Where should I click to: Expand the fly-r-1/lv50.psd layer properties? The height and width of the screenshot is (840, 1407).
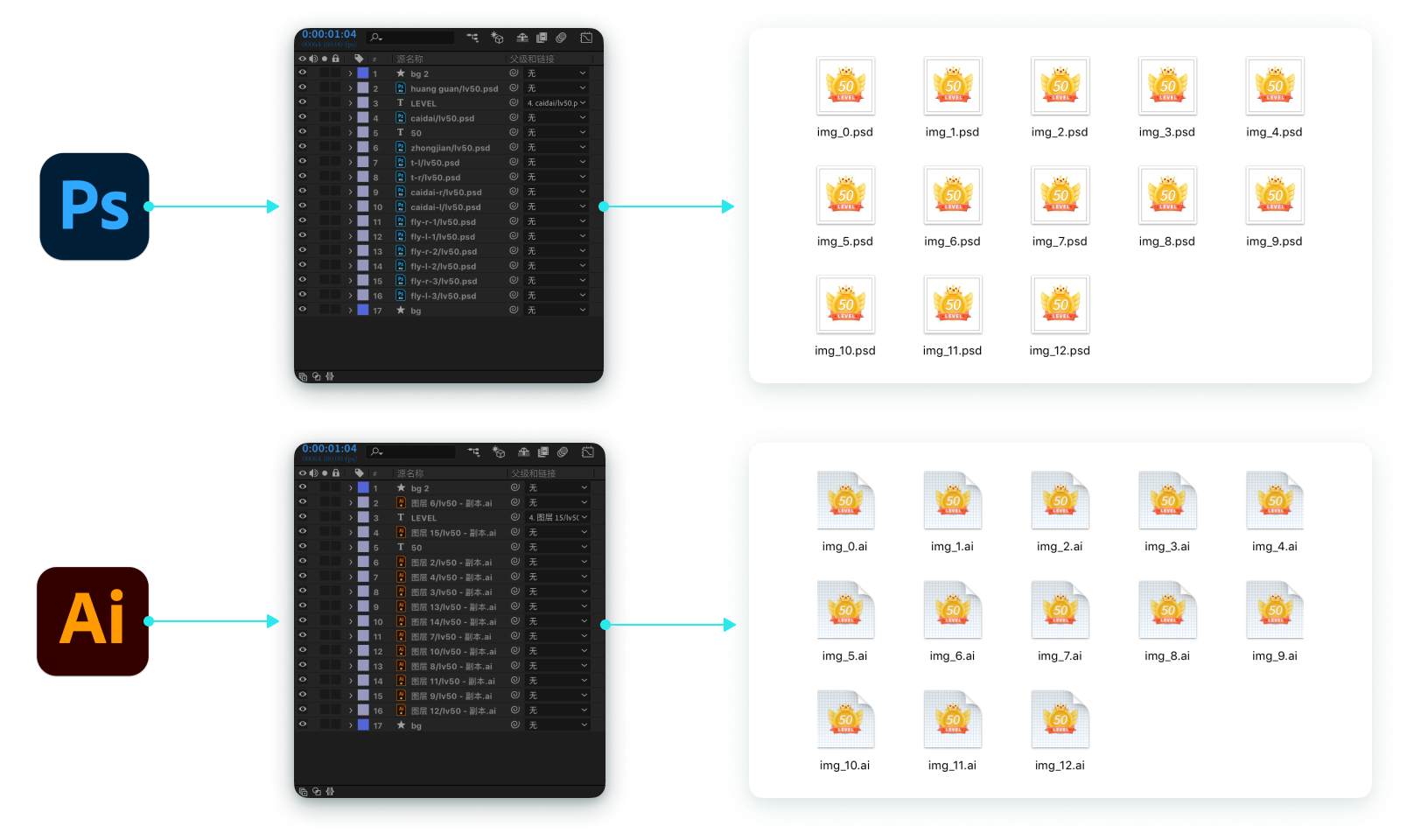pos(351,221)
